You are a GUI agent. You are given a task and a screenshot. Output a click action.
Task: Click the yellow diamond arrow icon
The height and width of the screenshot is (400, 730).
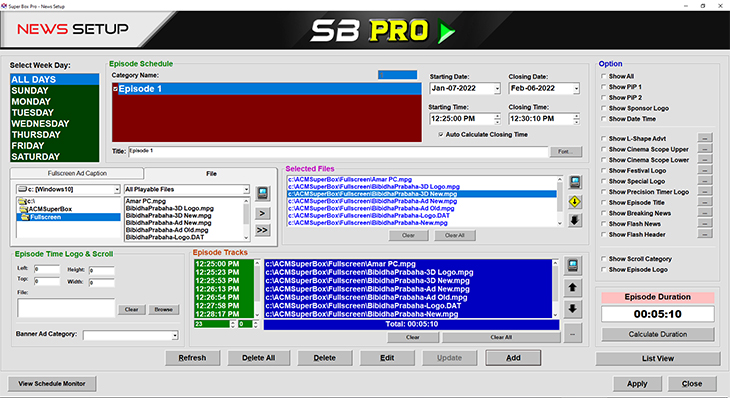click(575, 201)
